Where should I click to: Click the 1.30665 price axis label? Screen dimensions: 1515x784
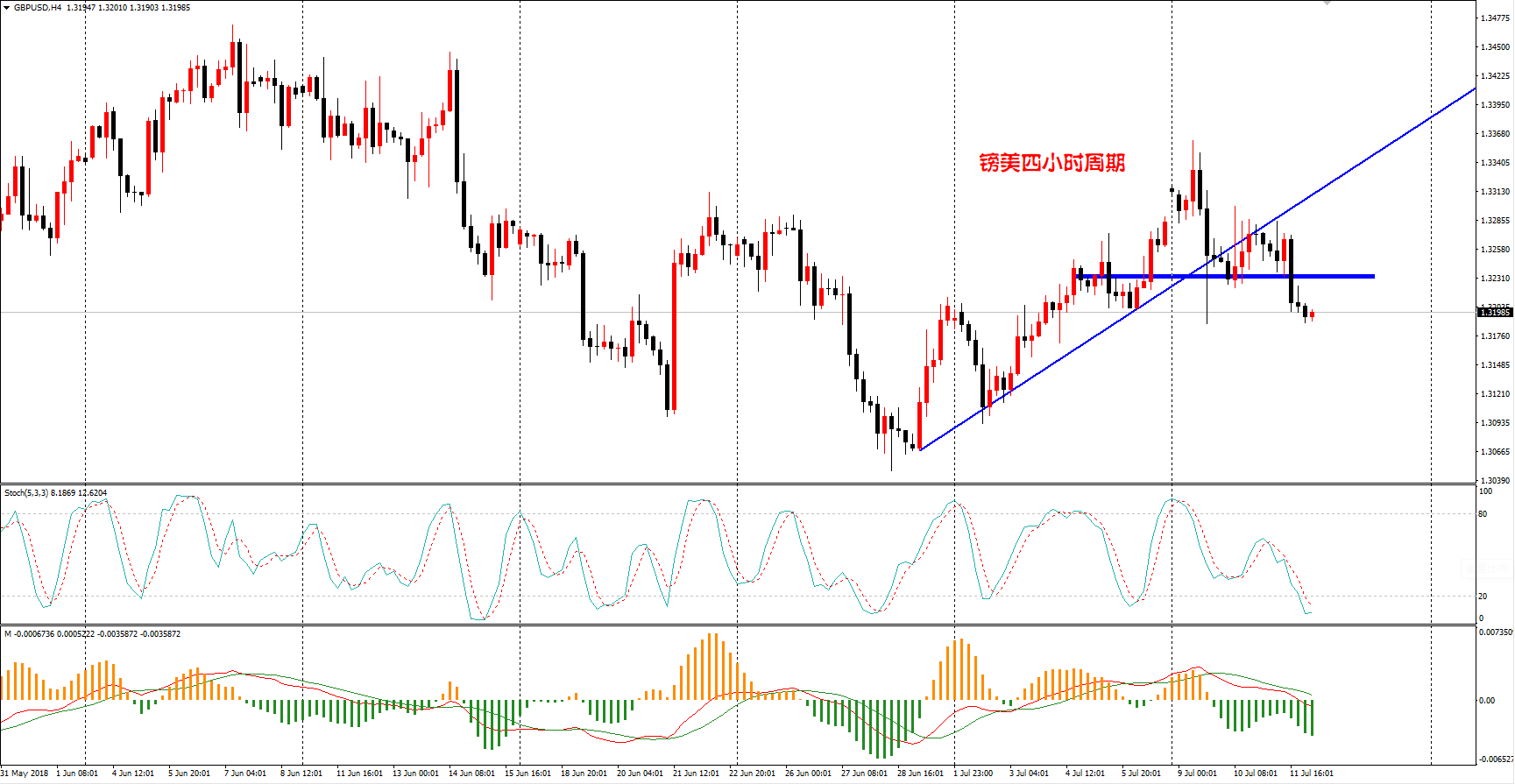point(1495,452)
